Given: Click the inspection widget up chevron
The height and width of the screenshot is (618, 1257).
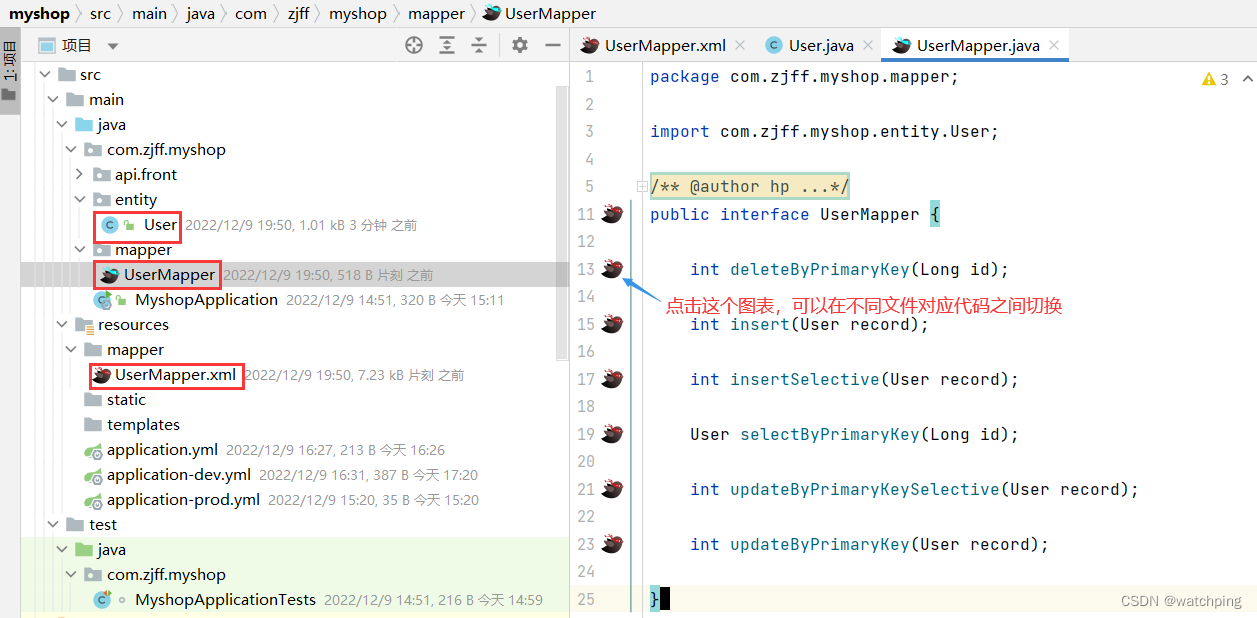Looking at the screenshot, I should [1247, 79].
